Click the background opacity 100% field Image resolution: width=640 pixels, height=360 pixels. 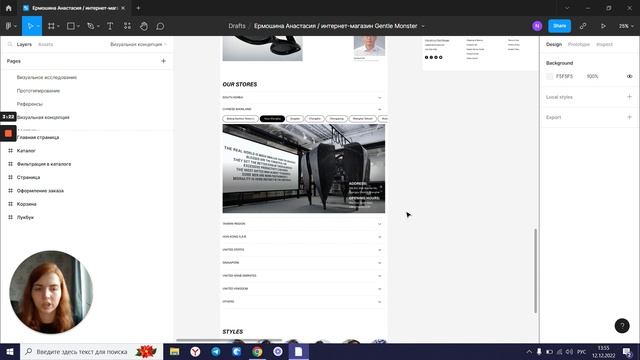point(592,76)
